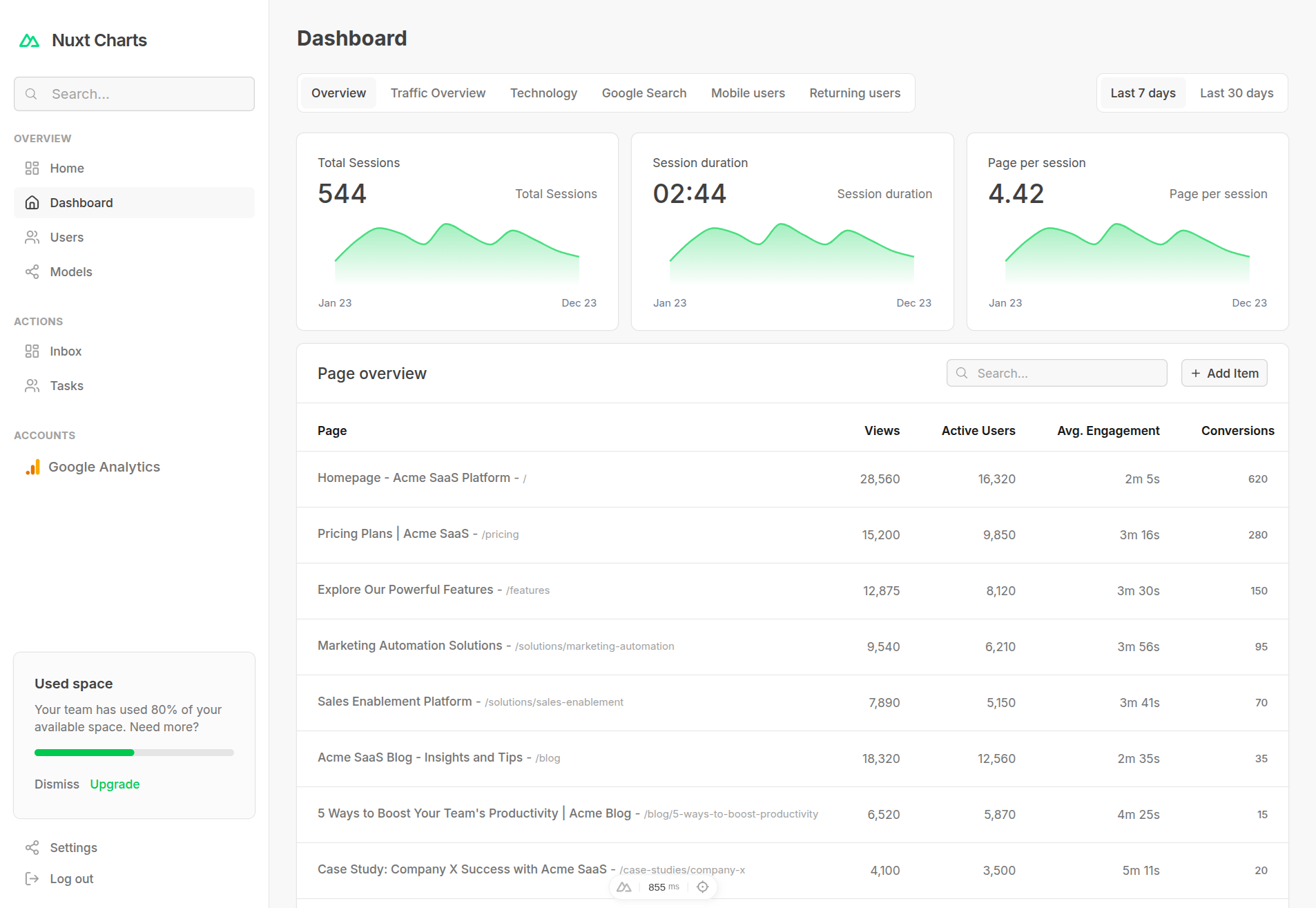This screenshot has width=1316, height=908.
Task: Click the Views column header
Action: point(882,431)
